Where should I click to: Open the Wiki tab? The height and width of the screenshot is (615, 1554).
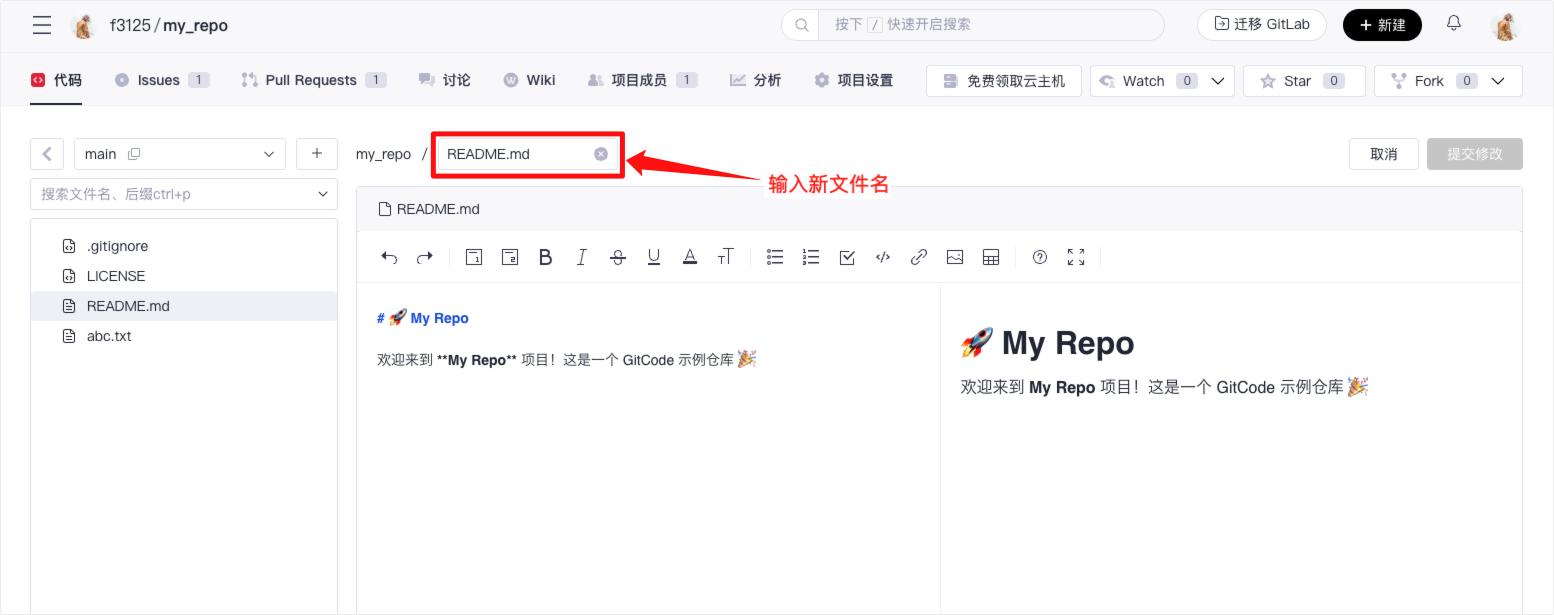coord(540,80)
